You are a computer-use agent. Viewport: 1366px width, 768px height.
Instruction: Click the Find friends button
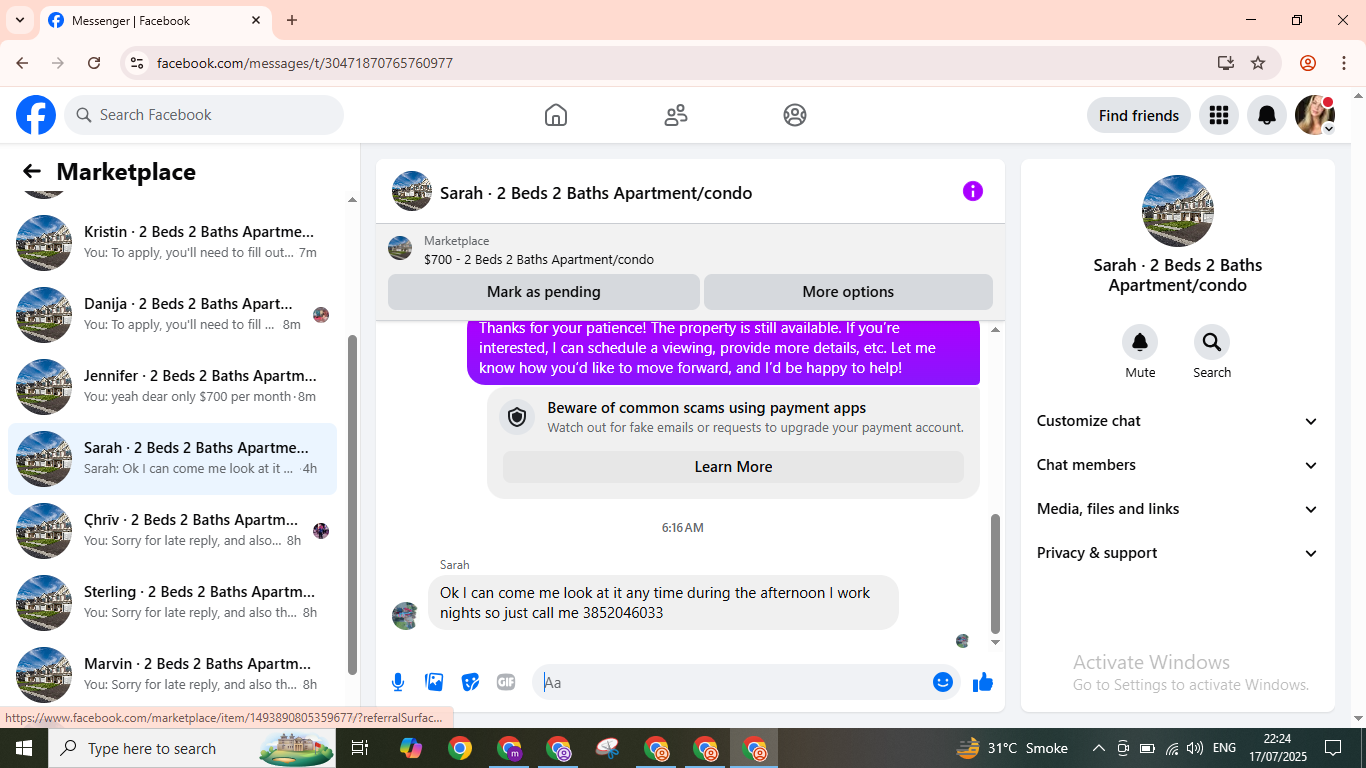[x=1139, y=115]
